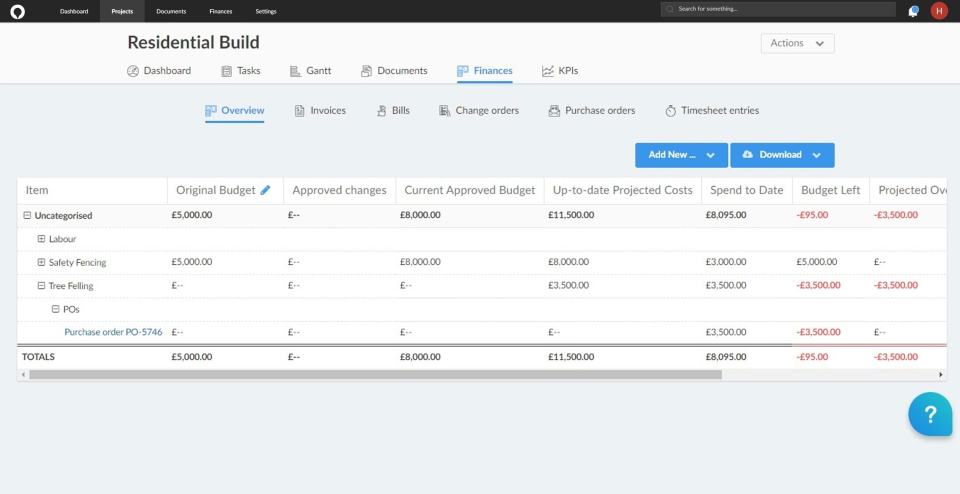Screen dimensions: 960x494
Task: Click the Residential Build title
Action: point(193,42)
